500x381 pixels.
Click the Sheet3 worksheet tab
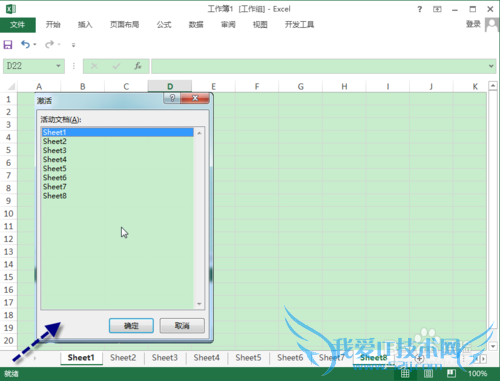click(165, 358)
